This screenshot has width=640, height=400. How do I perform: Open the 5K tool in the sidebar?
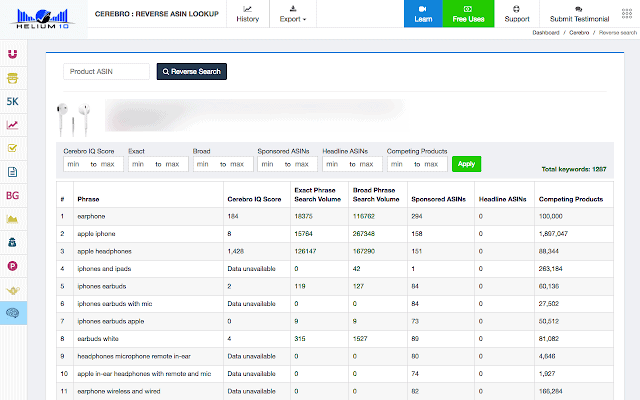coord(13,102)
